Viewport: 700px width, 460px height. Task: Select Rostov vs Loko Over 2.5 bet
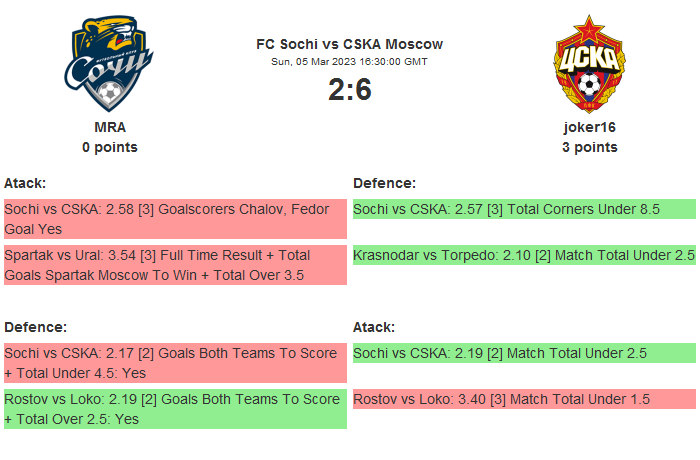pos(175,409)
